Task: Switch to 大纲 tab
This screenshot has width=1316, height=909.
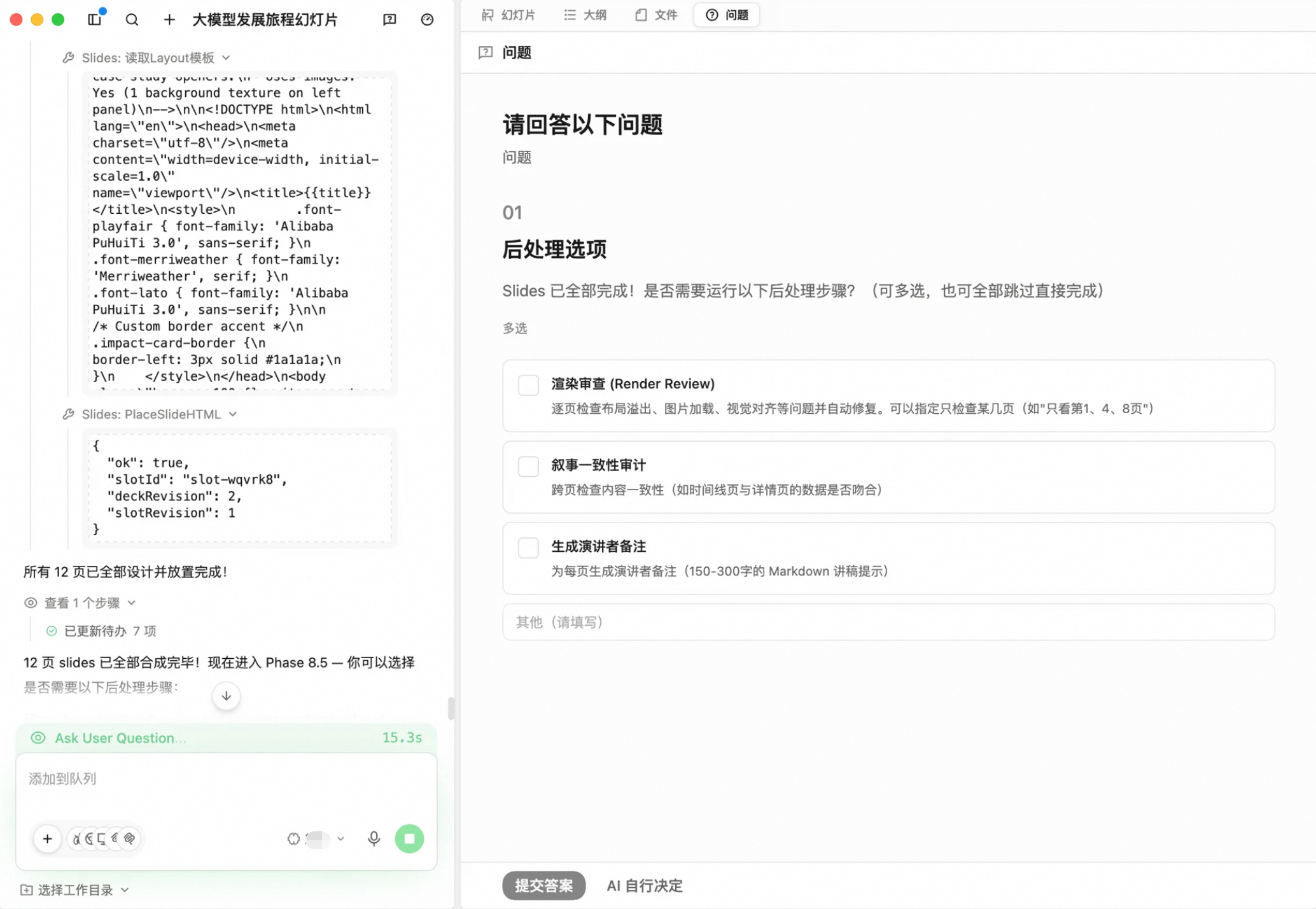Action: tap(585, 15)
